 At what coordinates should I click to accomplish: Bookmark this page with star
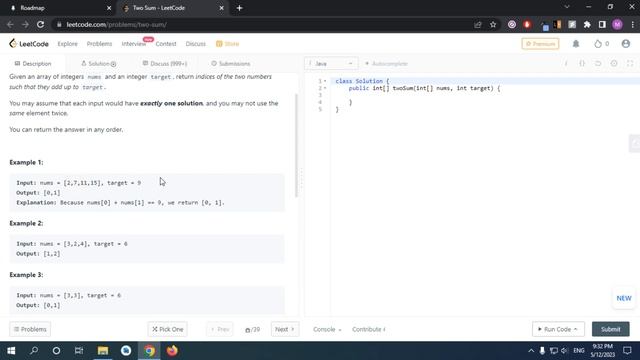(493, 24)
